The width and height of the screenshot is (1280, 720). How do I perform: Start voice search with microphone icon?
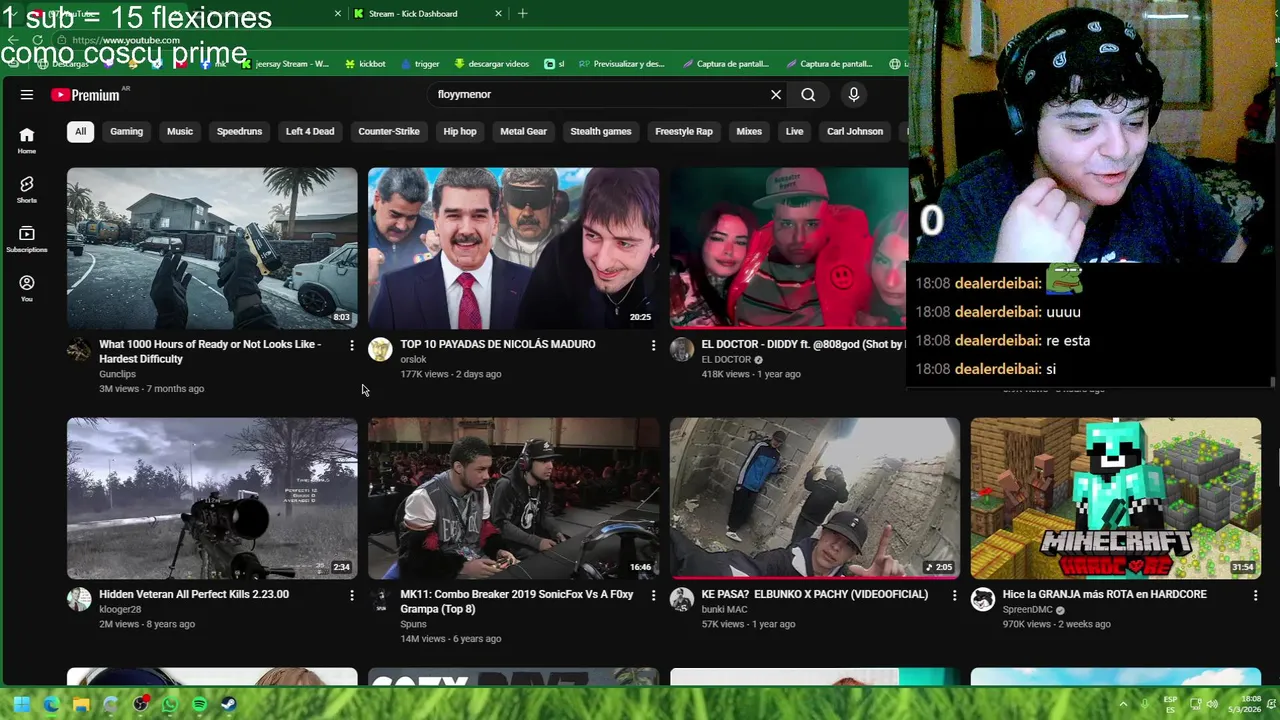(853, 94)
